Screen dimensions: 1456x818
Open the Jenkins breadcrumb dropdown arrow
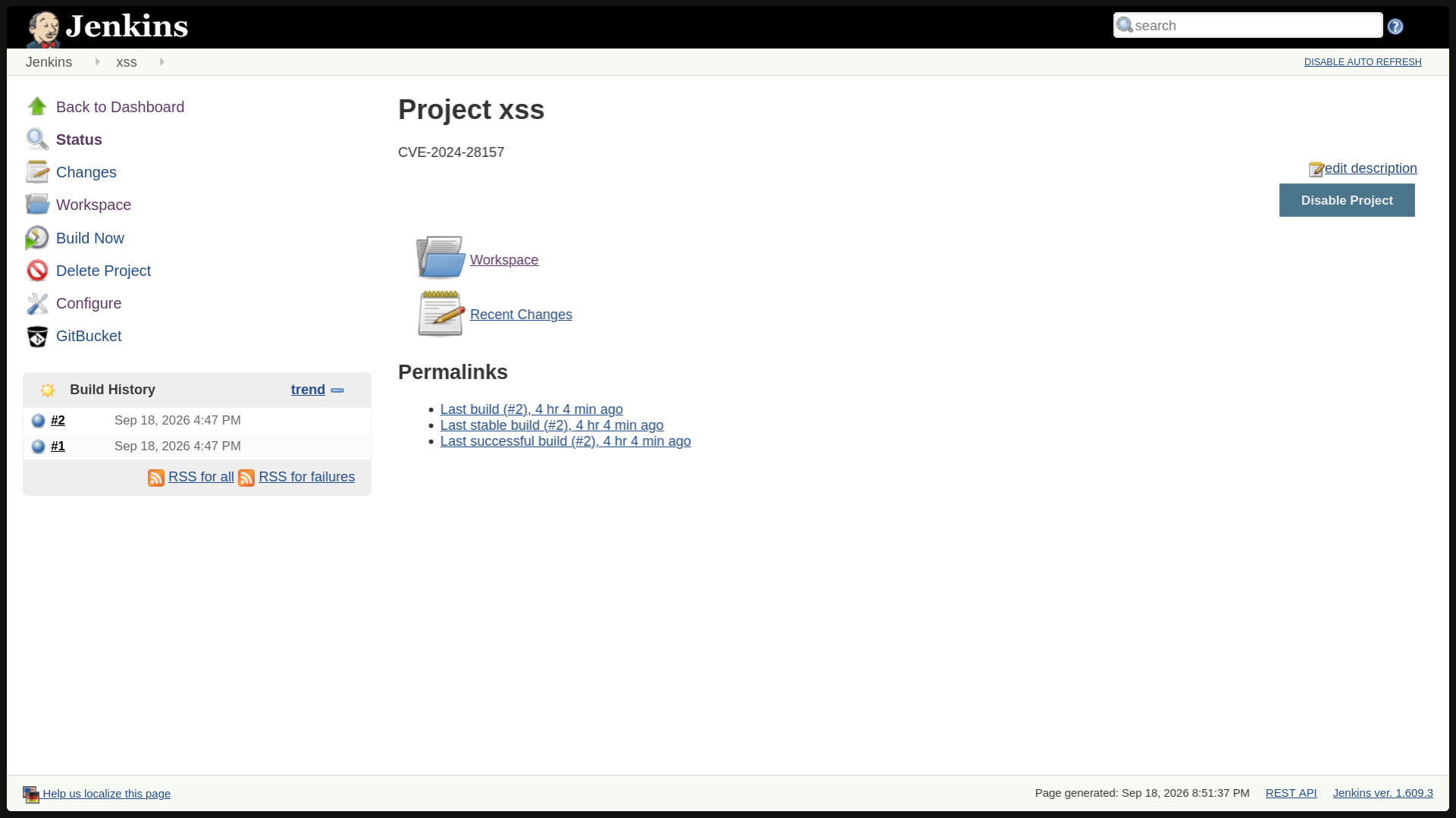pos(97,62)
